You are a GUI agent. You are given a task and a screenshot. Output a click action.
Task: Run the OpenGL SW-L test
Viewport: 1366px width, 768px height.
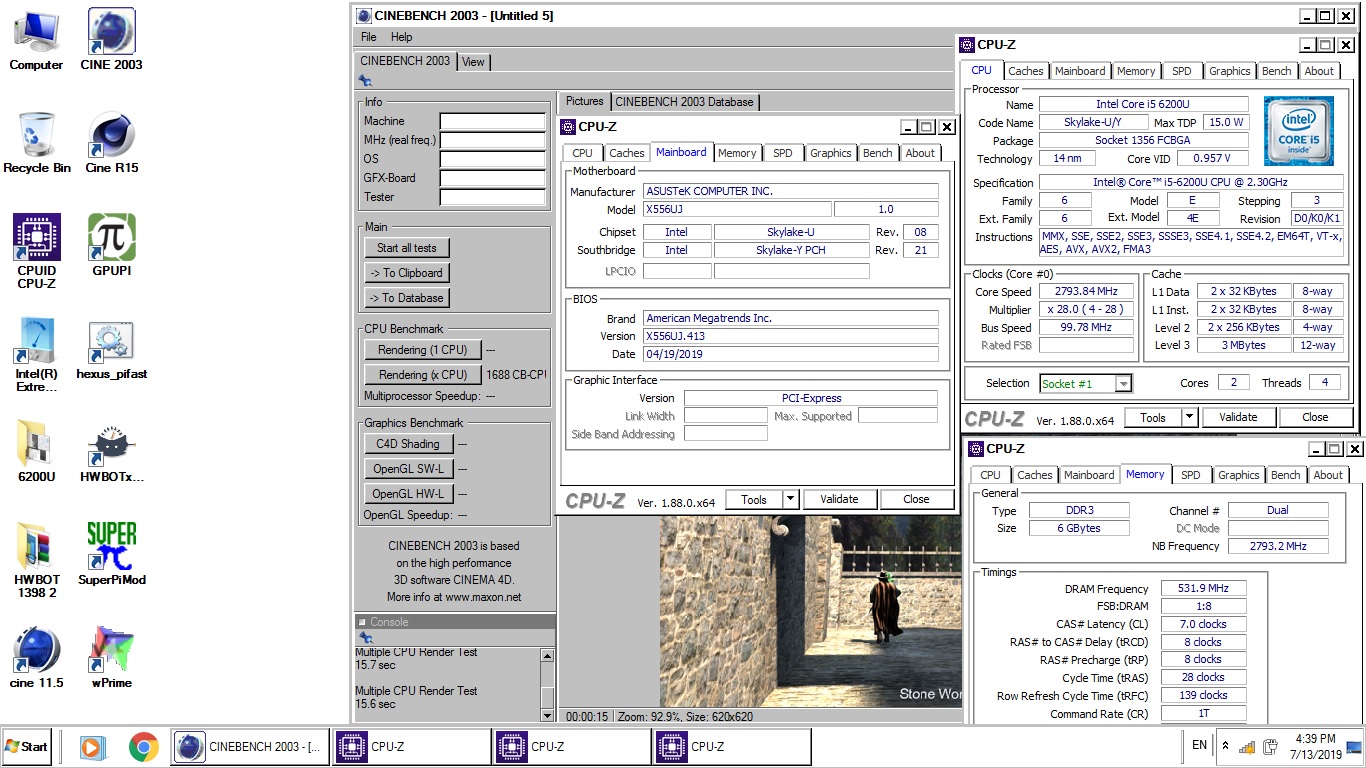click(x=408, y=469)
